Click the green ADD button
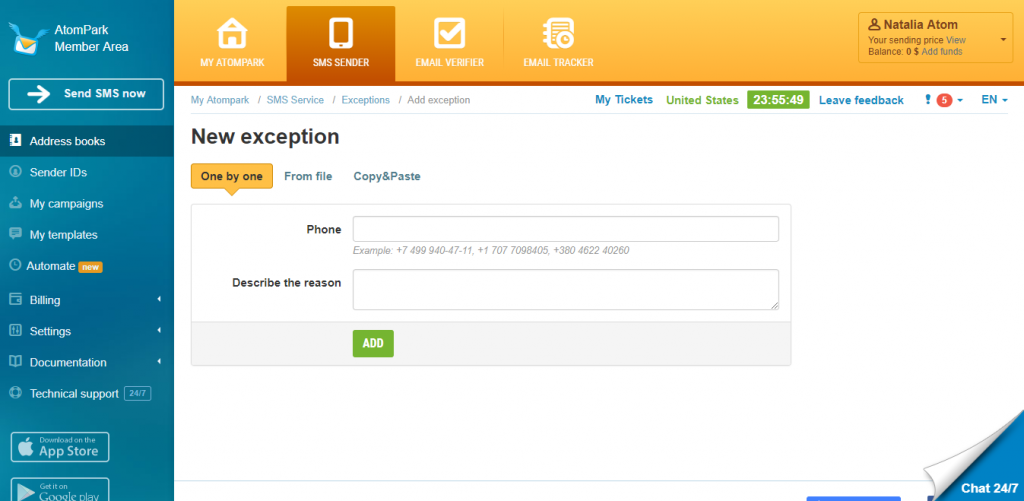This screenshot has width=1024, height=501. point(373,344)
